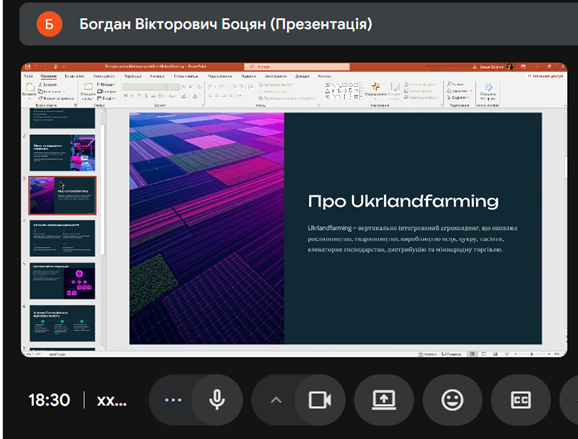Toggle bold formatting in ribbon
The width and height of the screenshot is (578, 439).
coord(126,96)
